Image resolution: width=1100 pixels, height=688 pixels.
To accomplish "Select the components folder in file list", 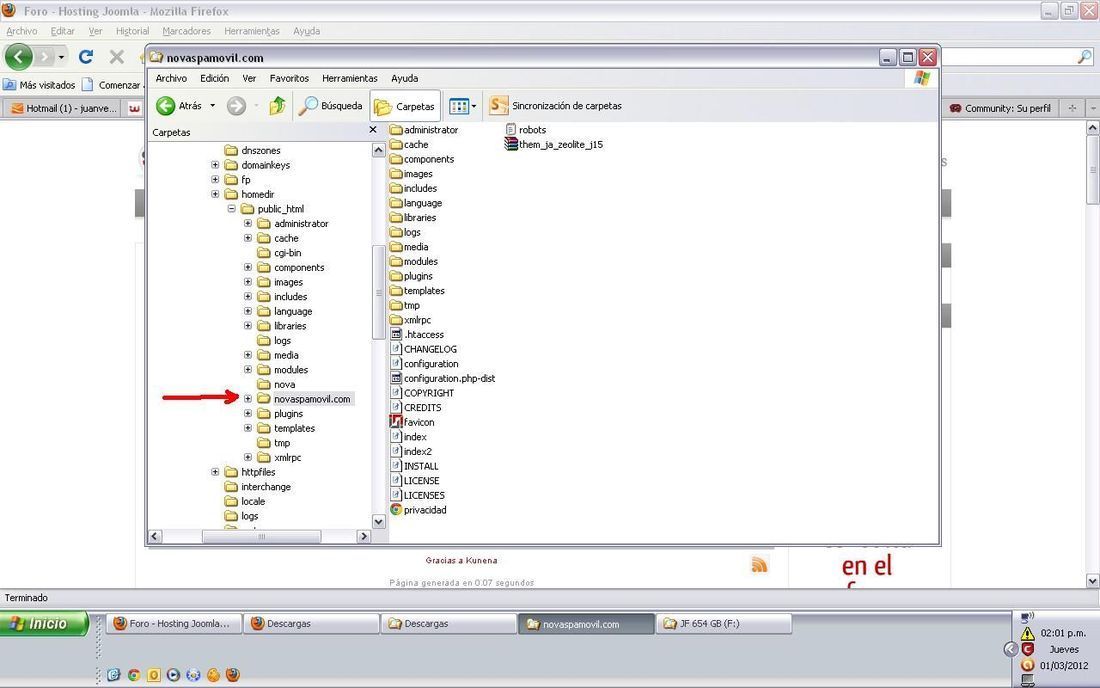I will [422, 159].
